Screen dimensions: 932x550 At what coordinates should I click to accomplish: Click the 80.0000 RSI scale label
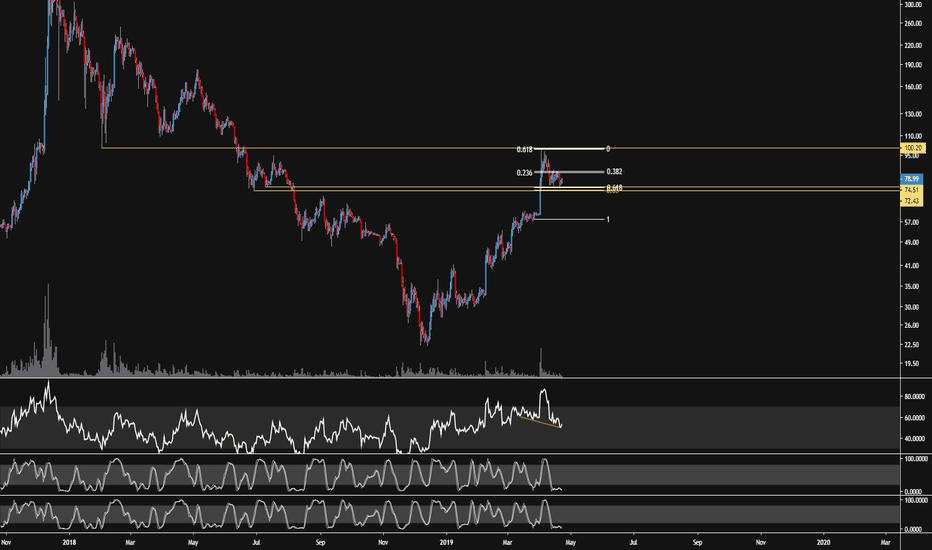click(914, 397)
